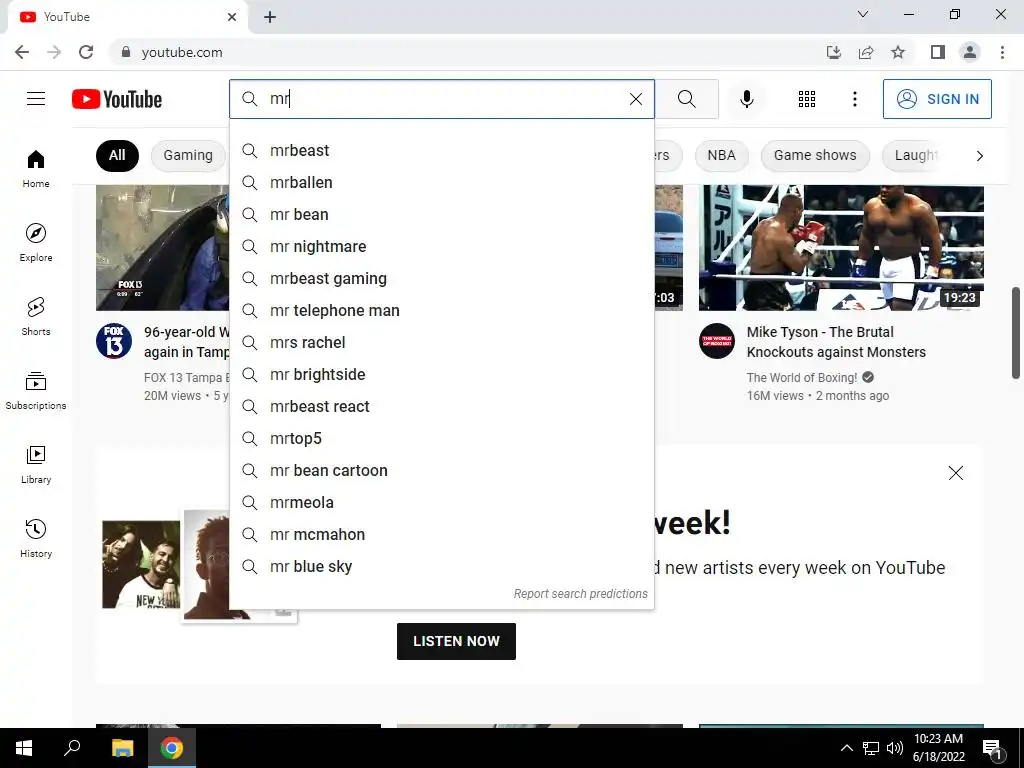Open Shorts in the sidebar

36,317
